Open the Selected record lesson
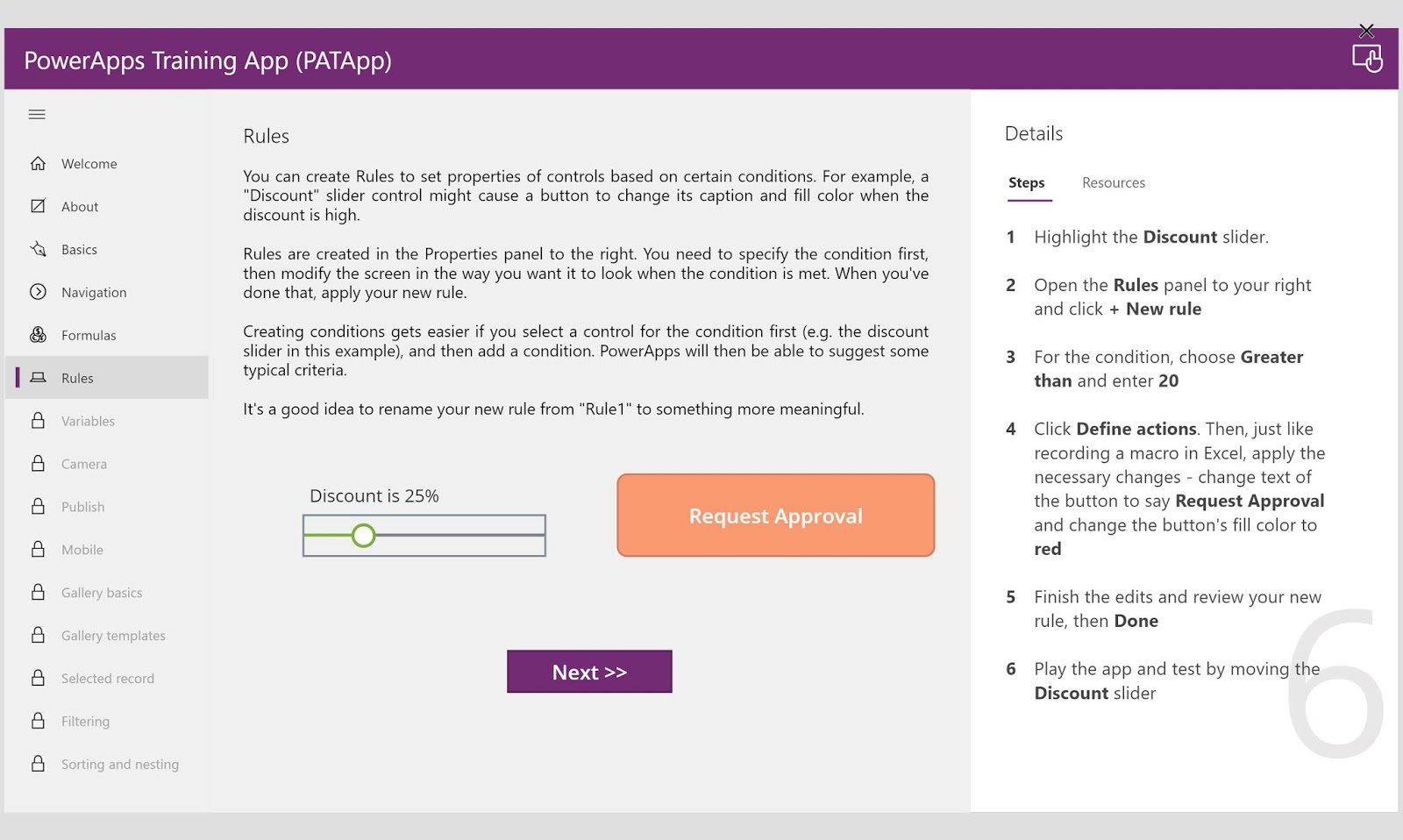 coord(107,680)
